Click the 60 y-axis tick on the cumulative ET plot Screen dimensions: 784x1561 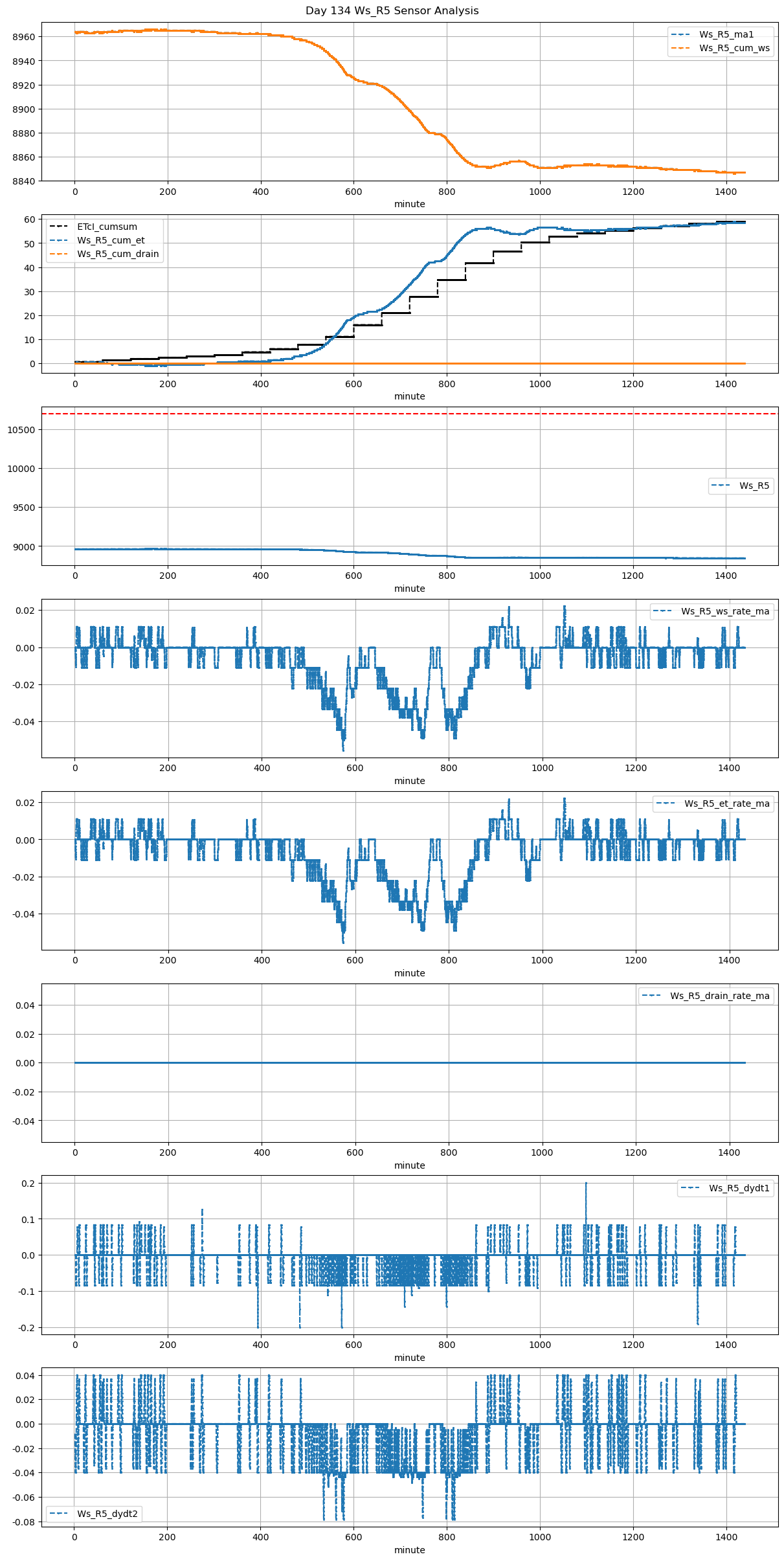[30, 219]
